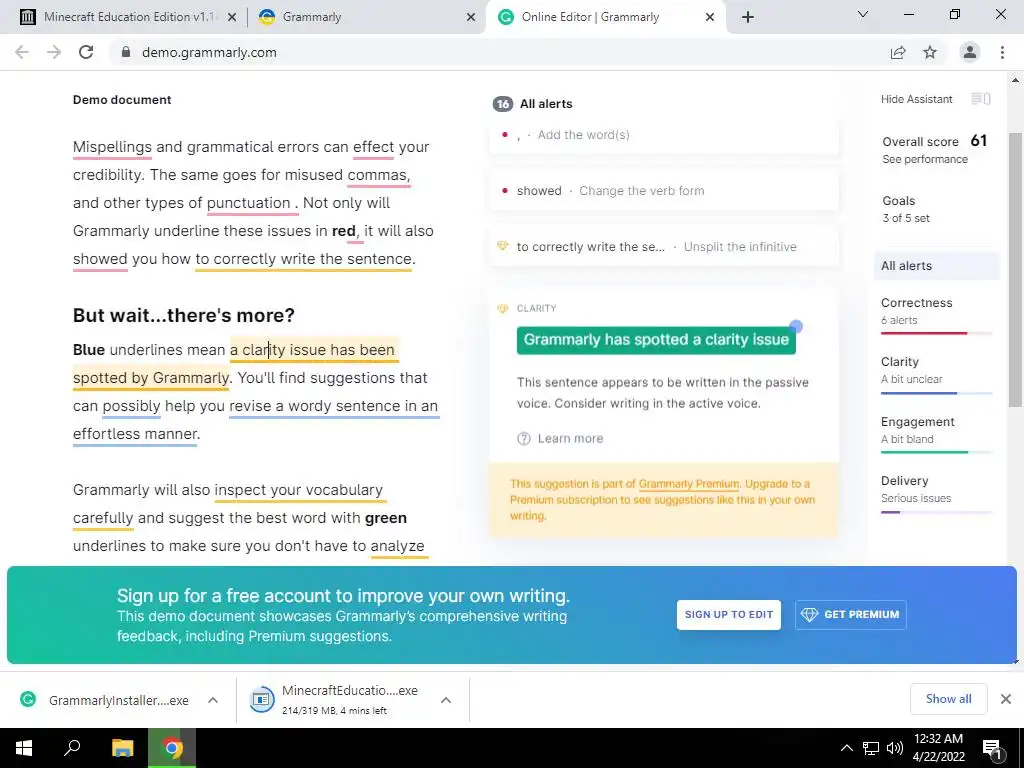Click the address bar URL
The width and height of the screenshot is (1024, 768).
209,52
